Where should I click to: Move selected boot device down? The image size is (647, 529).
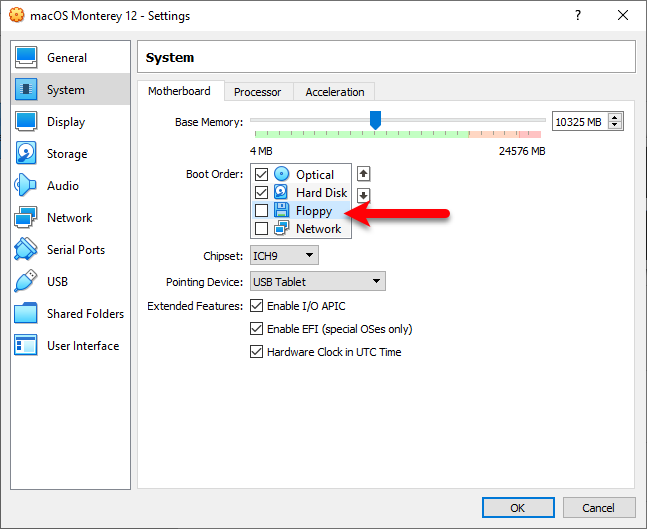tap(363, 195)
